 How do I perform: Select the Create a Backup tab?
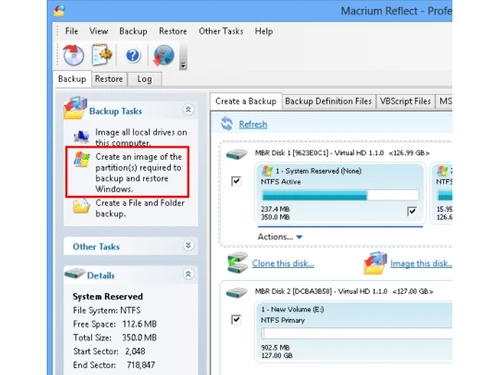coord(246,101)
